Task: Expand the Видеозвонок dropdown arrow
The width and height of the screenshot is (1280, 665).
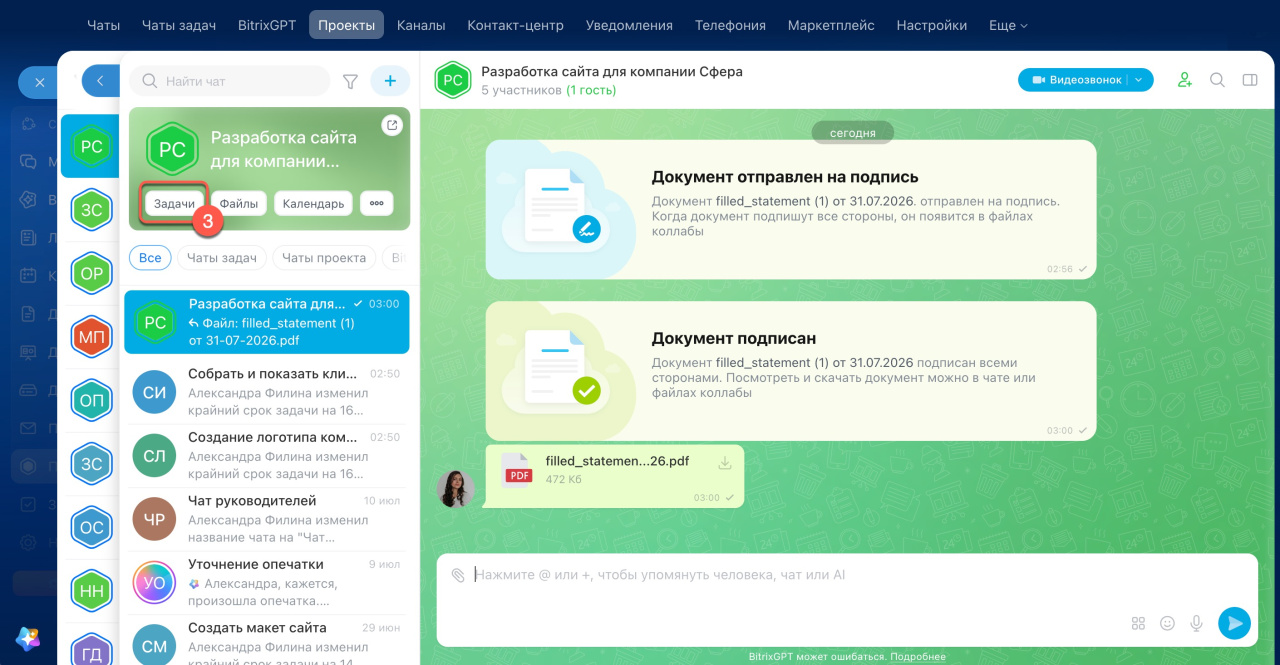Action: [1139, 80]
